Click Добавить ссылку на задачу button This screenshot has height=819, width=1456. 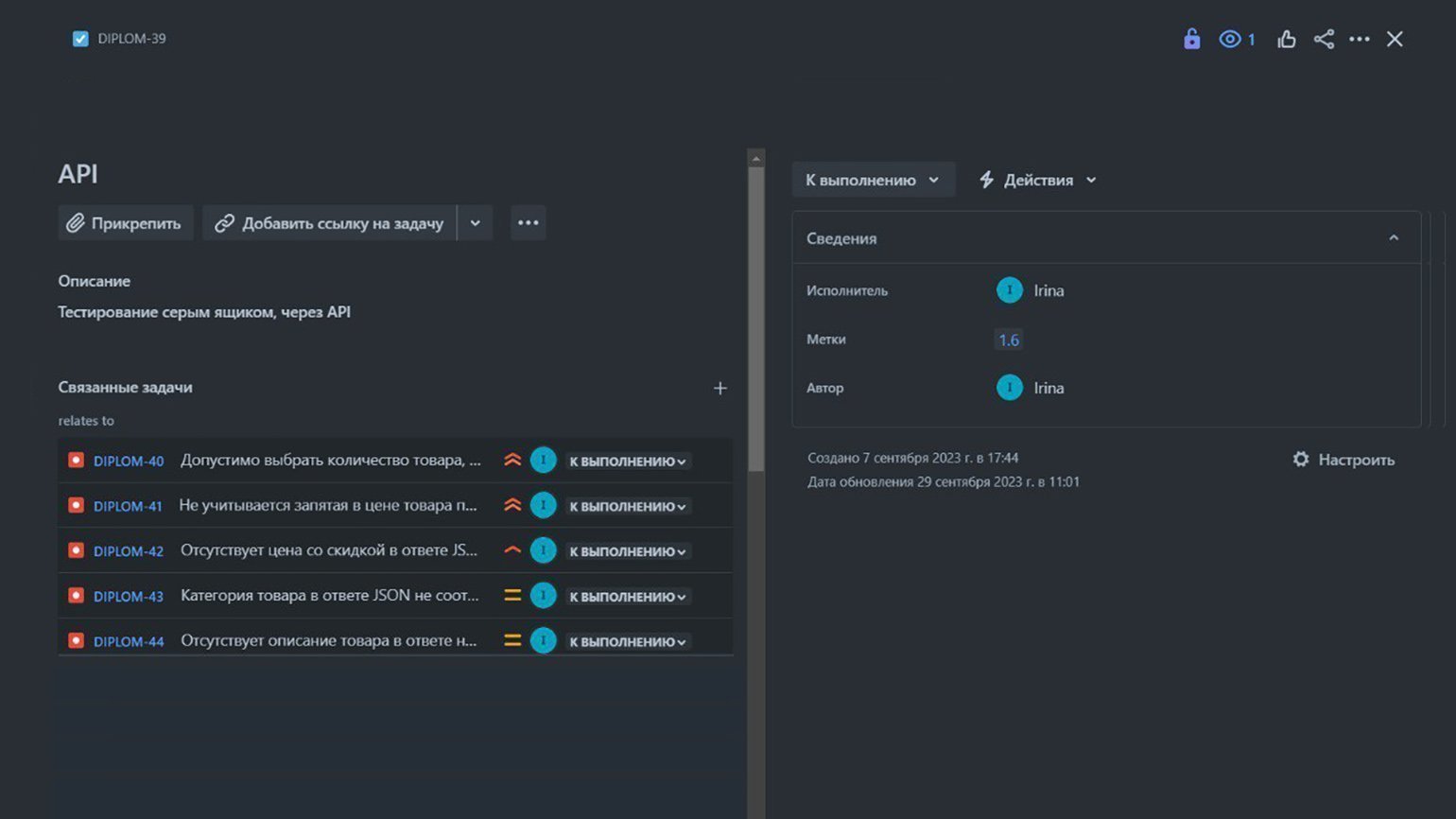click(330, 223)
